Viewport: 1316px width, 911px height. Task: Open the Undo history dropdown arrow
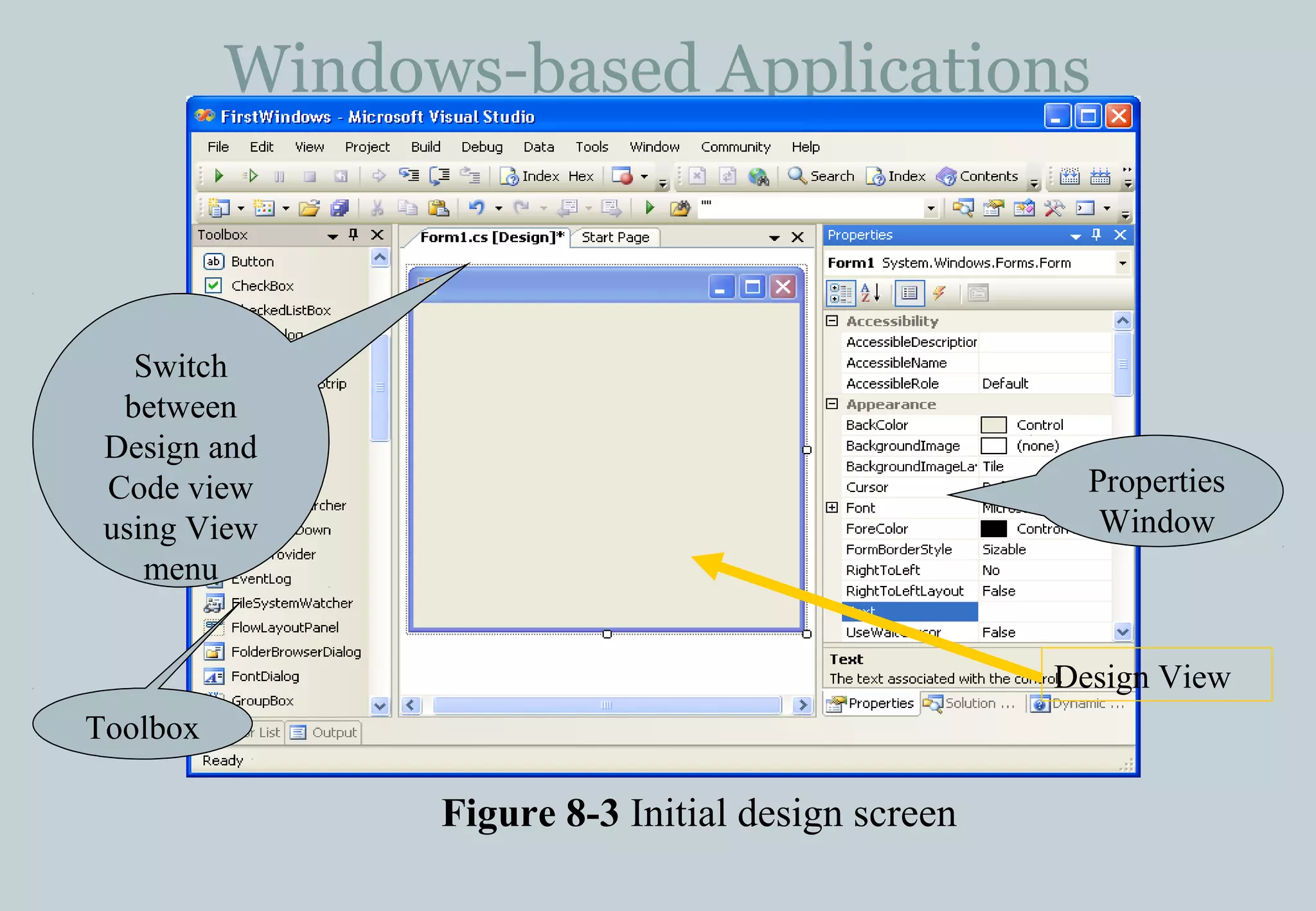(498, 208)
